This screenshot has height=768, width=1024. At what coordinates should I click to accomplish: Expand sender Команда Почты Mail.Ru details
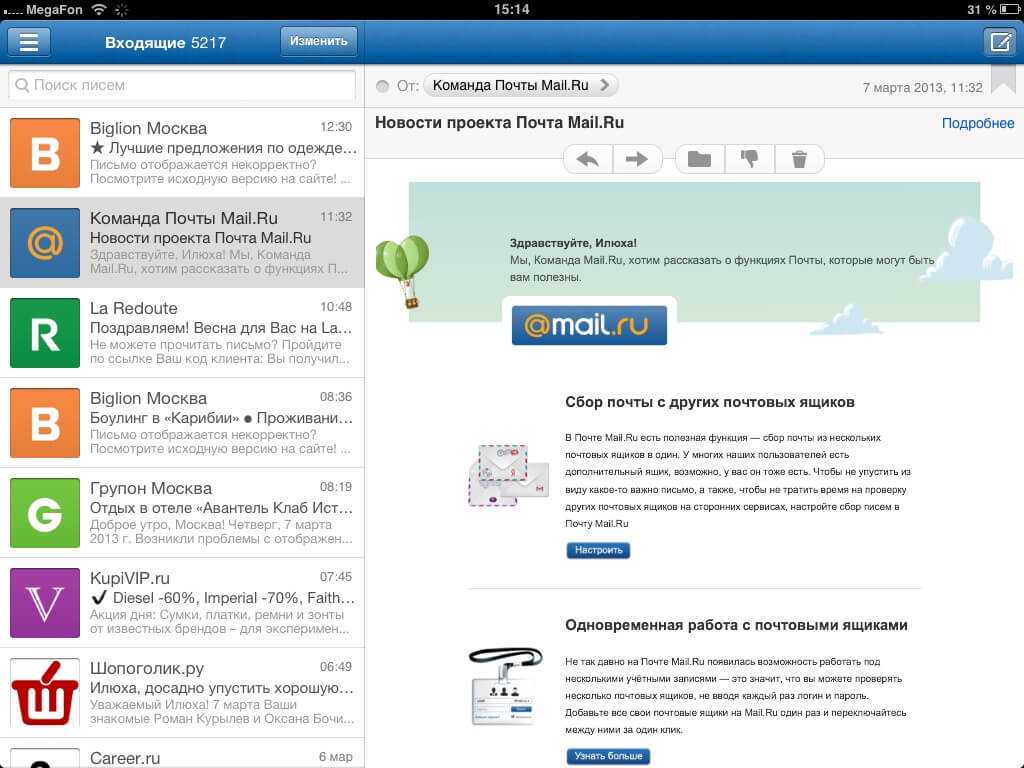pos(520,85)
